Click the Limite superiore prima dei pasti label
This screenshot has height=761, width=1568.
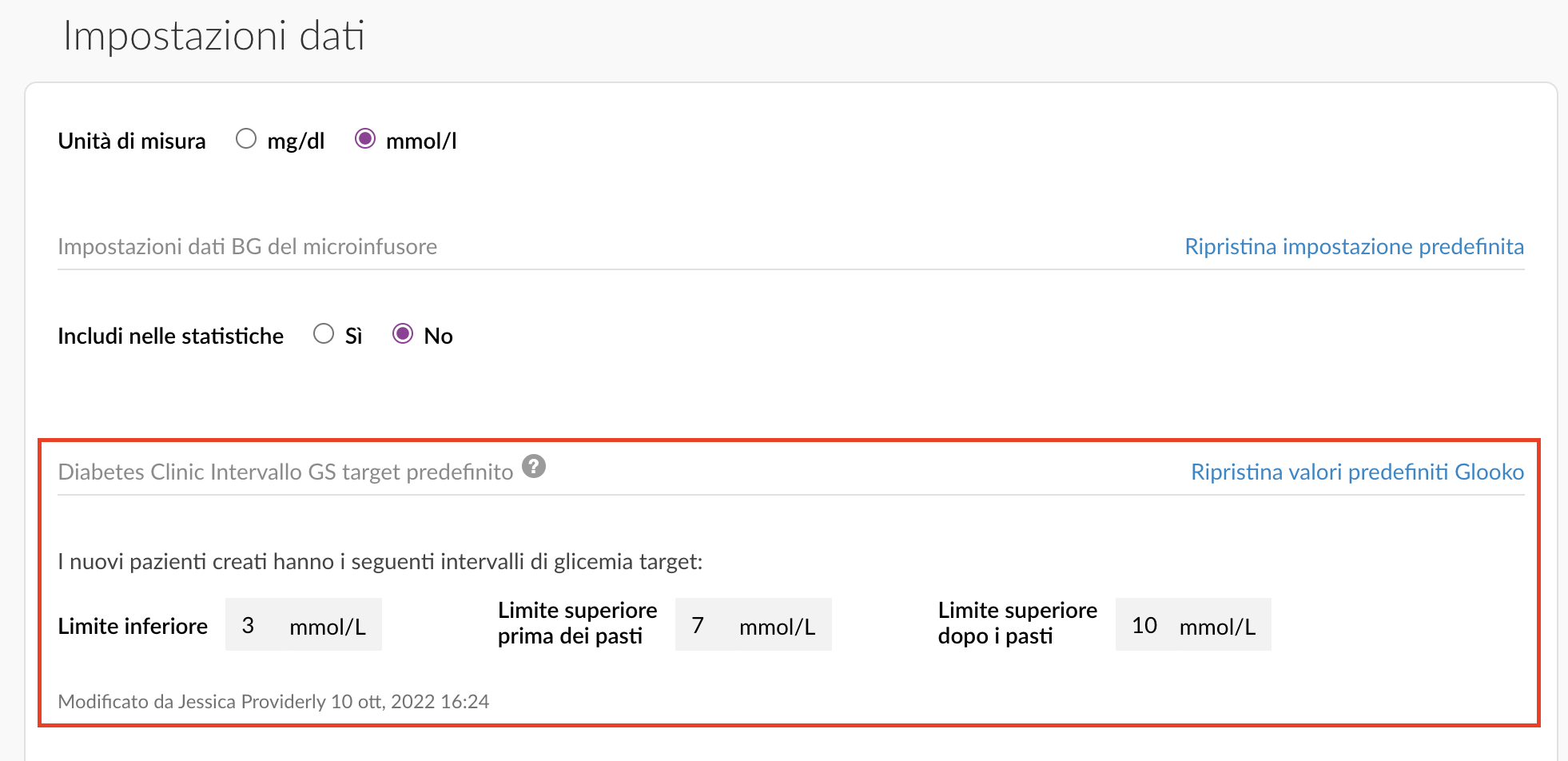[x=577, y=623]
